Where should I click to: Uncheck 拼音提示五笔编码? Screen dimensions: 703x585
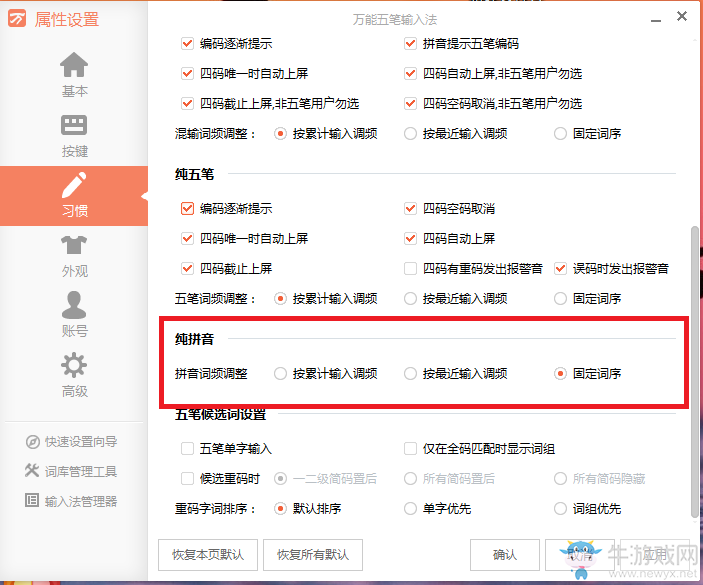pyautogui.click(x=410, y=44)
